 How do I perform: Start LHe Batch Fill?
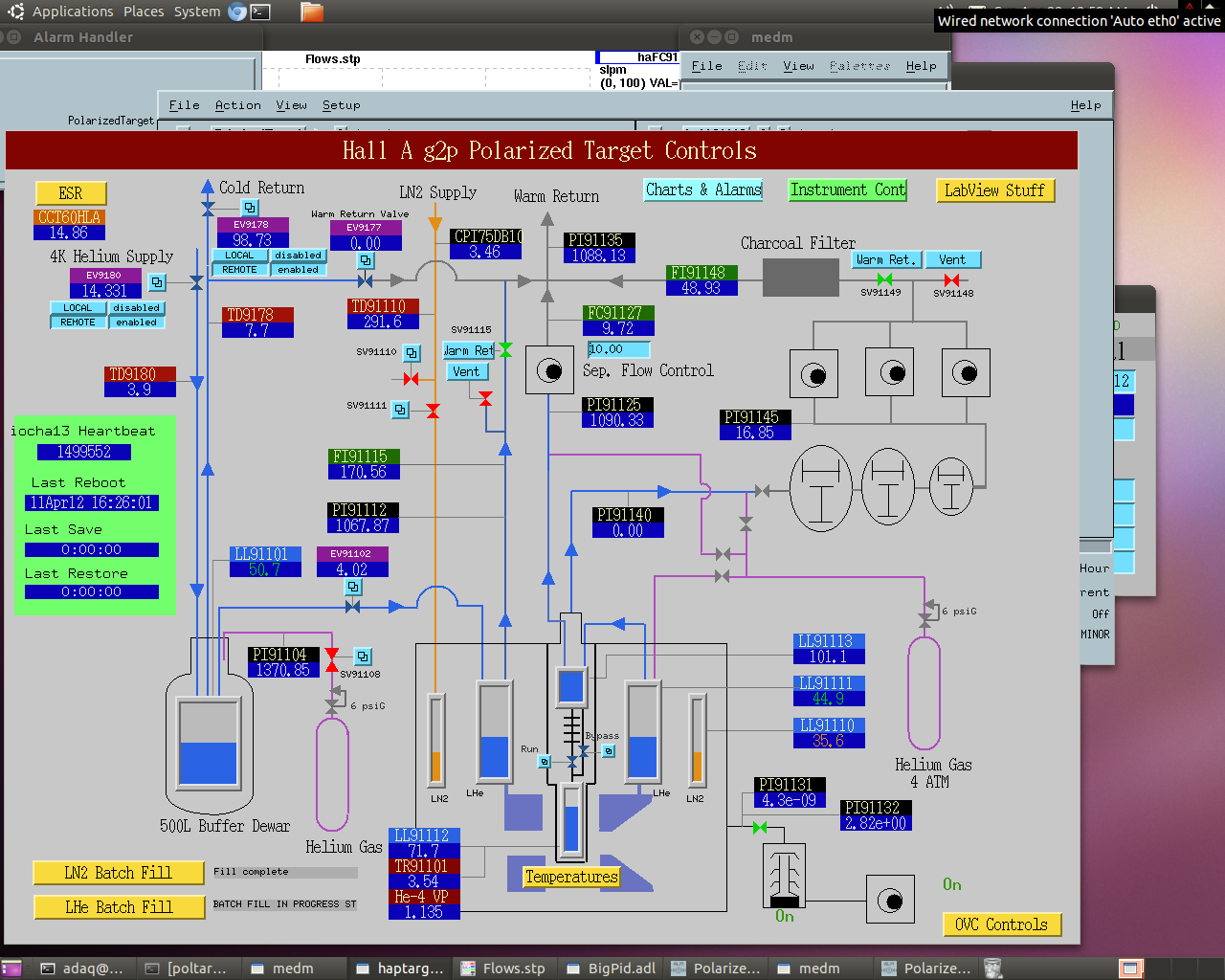tap(119, 907)
